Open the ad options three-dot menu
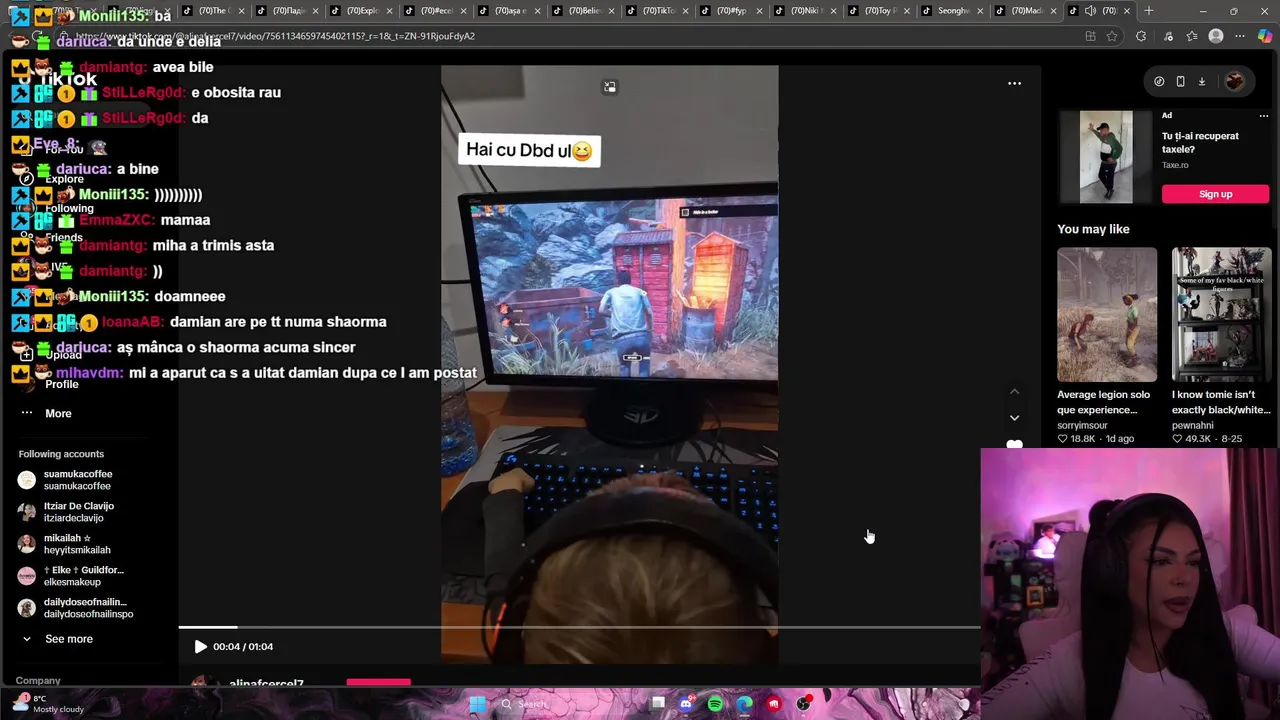 coord(1263,116)
